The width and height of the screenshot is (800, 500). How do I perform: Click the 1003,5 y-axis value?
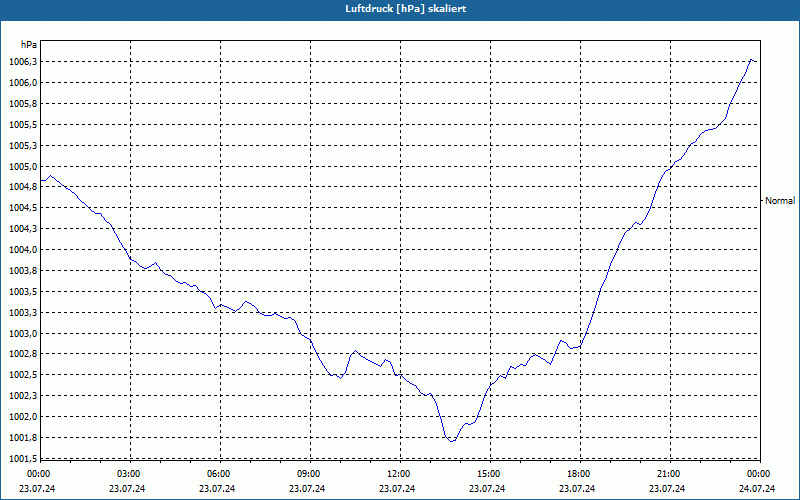point(23,291)
